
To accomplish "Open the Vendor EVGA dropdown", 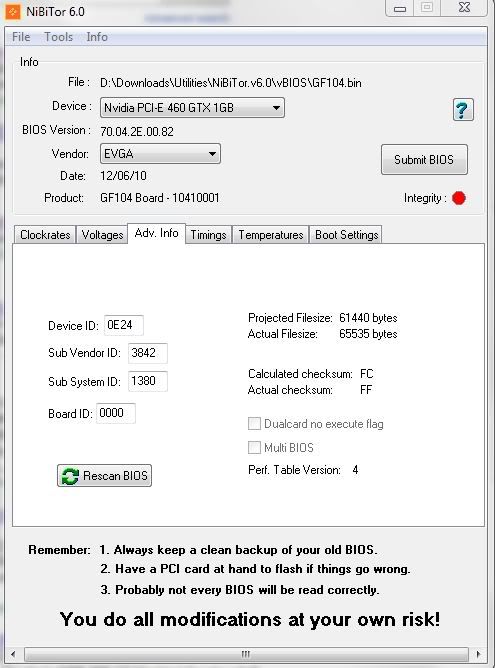I will pos(160,153).
